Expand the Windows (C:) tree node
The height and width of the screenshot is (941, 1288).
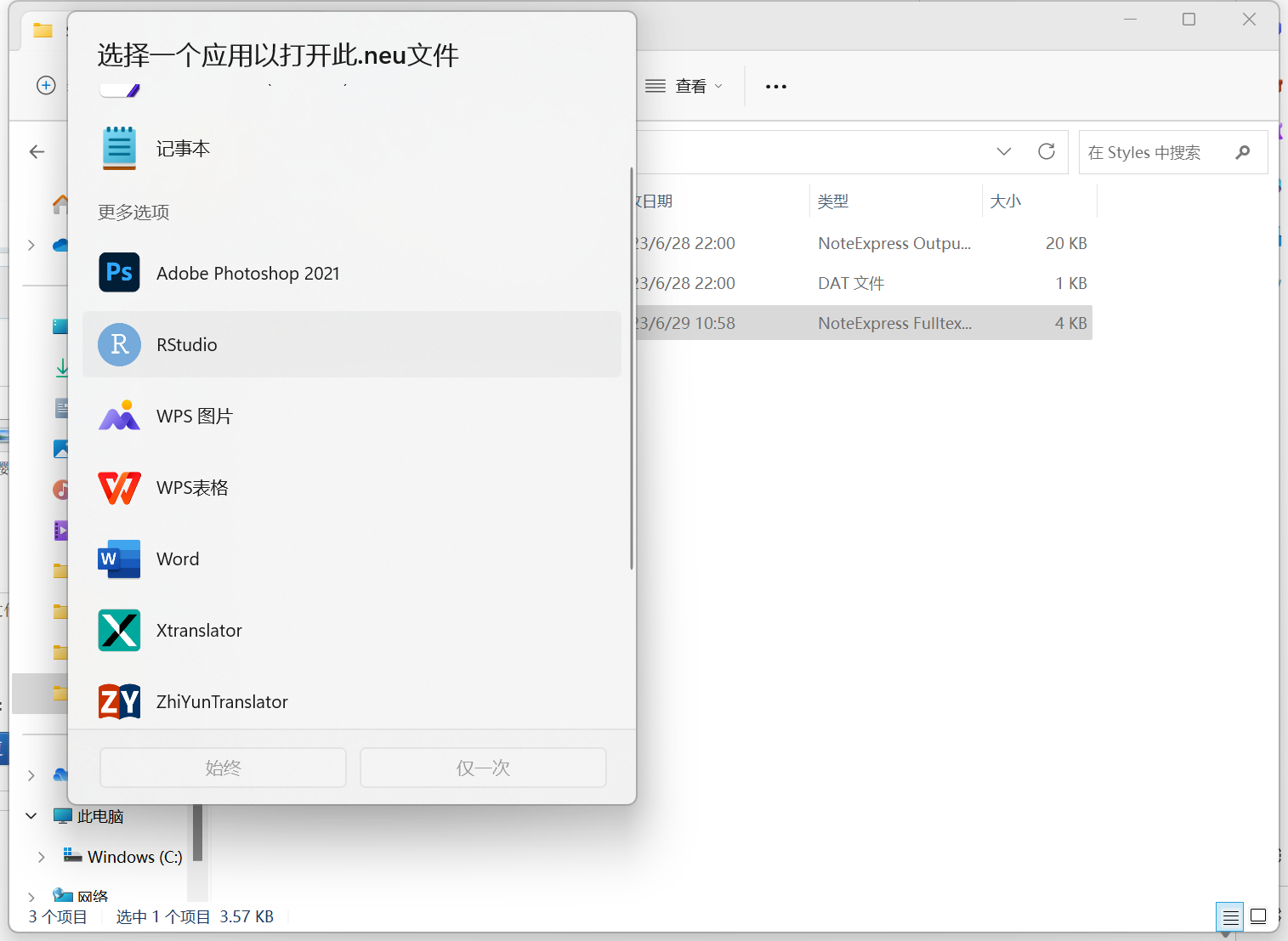41,857
